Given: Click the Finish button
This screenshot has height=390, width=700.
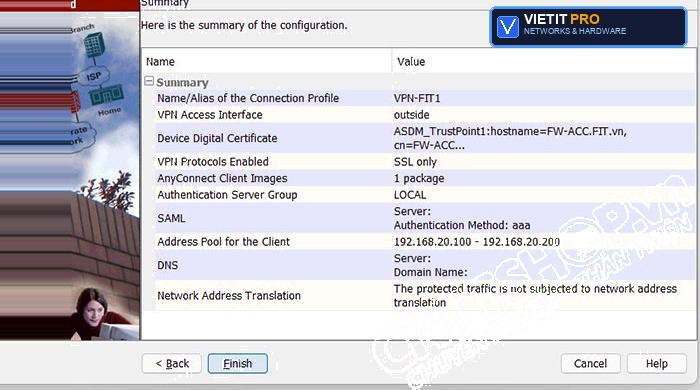Looking at the screenshot, I should [x=238, y=364].
